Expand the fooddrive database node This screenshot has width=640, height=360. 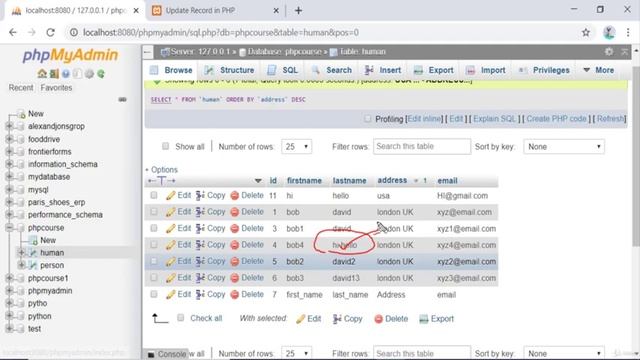pyautogui.click(x=9, y=139)
